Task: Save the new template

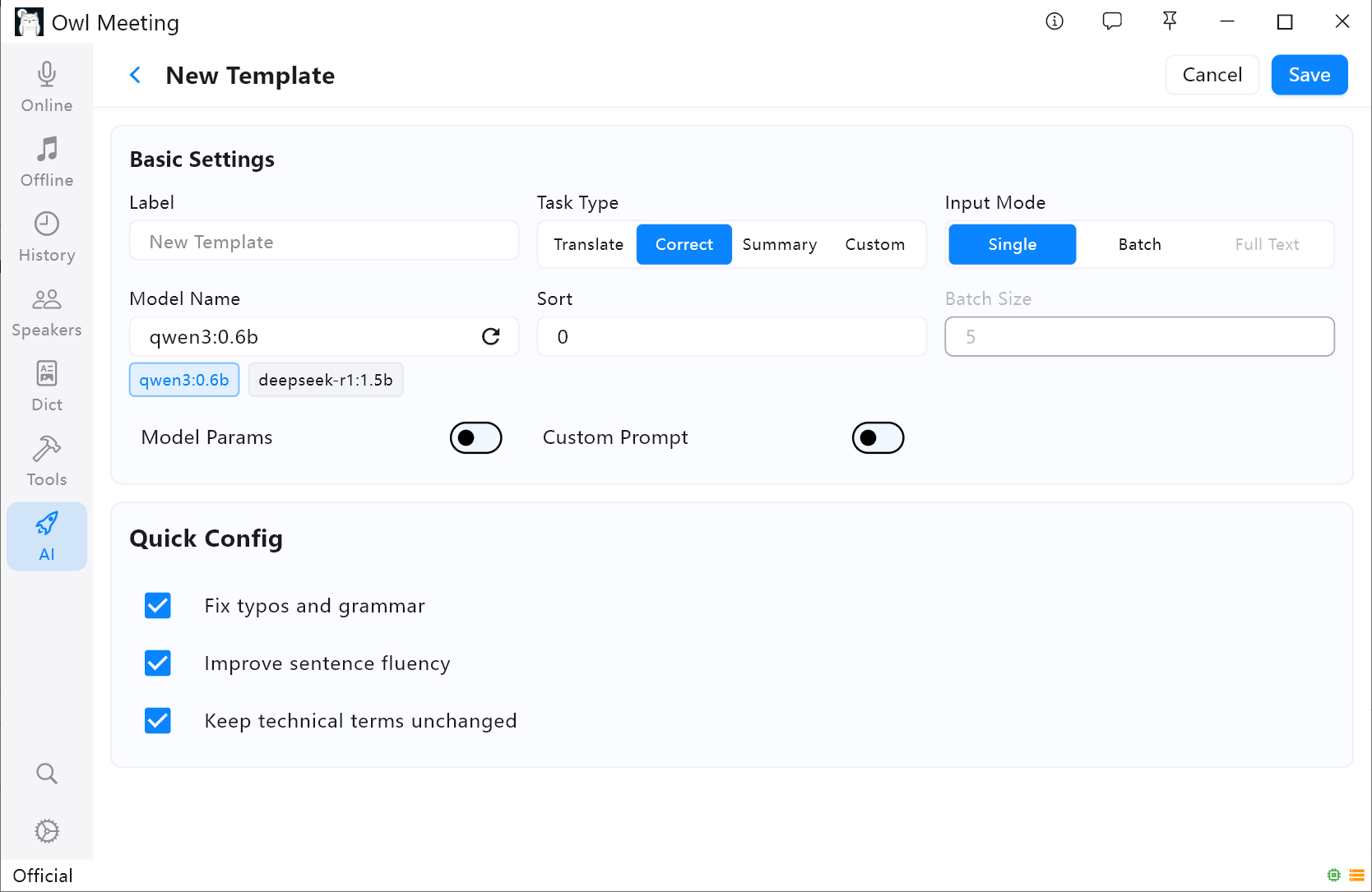Action: coord(1309,75)
